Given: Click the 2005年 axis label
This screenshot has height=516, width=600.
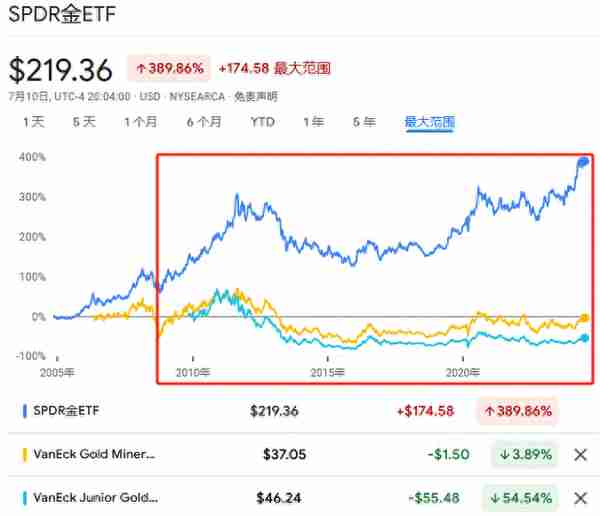Looking at the screenshot, I should click(57, 372).
